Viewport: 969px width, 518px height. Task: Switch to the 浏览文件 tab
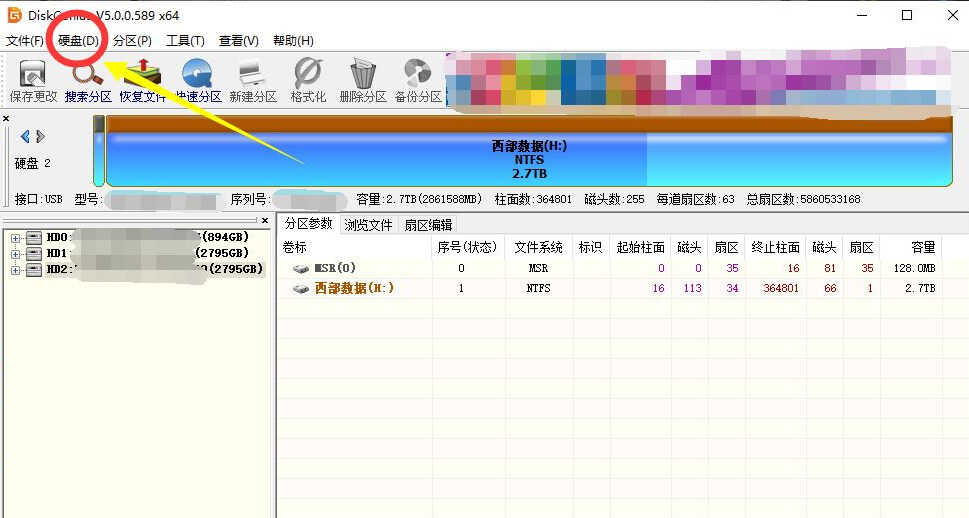click(x=368, y=225)
